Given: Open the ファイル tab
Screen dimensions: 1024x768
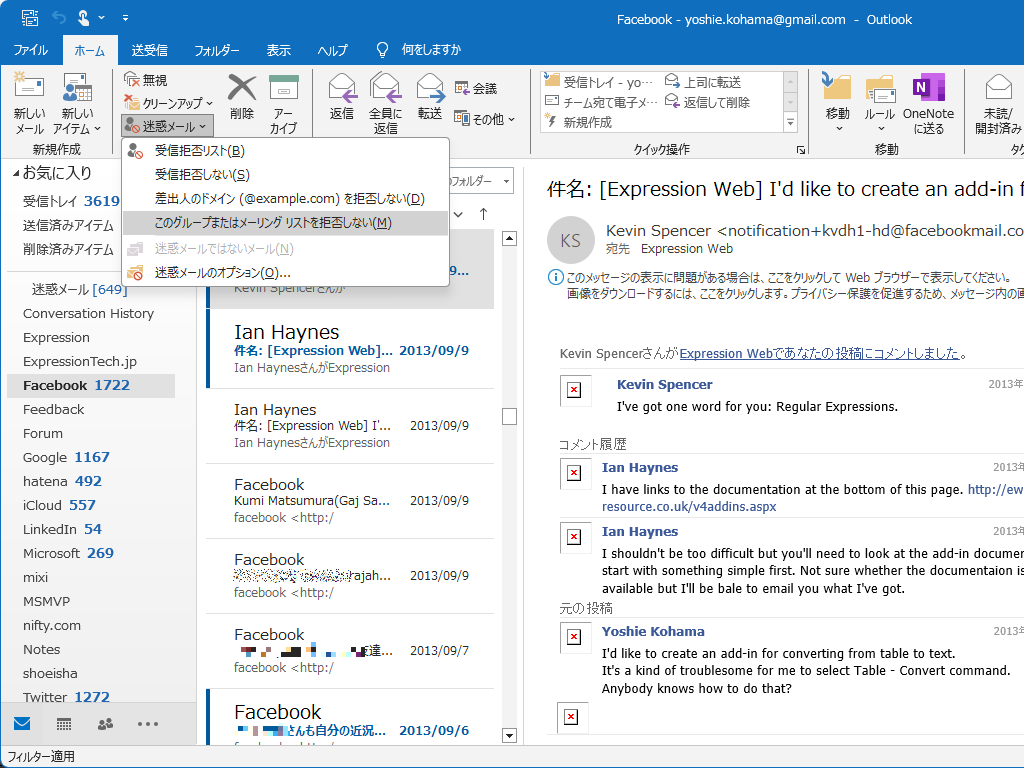Looking at the screenshot, I should (30, 50).
